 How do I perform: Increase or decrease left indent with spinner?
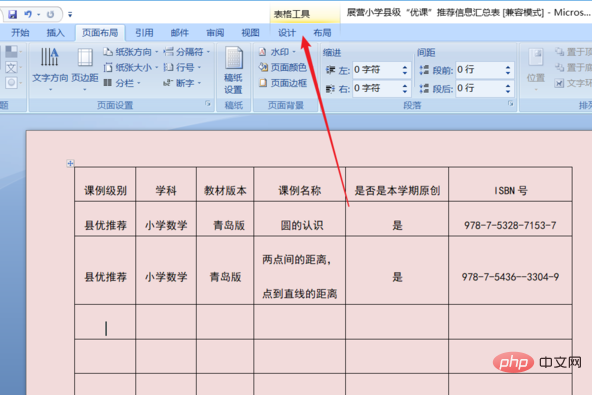coord(405,70)
